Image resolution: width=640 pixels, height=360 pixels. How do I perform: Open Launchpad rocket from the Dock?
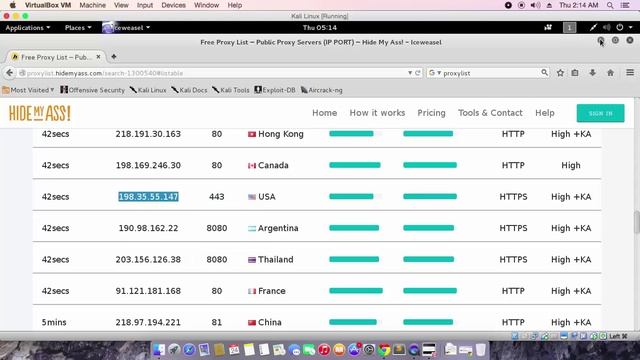[x=174, y=350]
